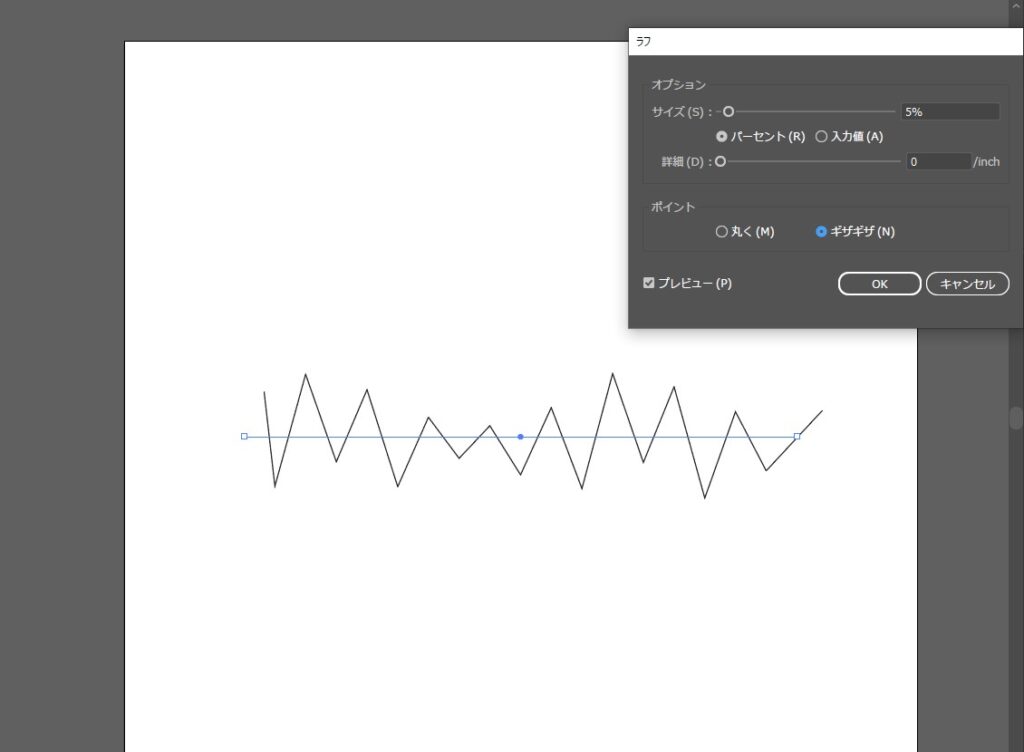
Task: Click the サイズ (S) slider handle
Action: pyautogui.click(x=728, y=112)
